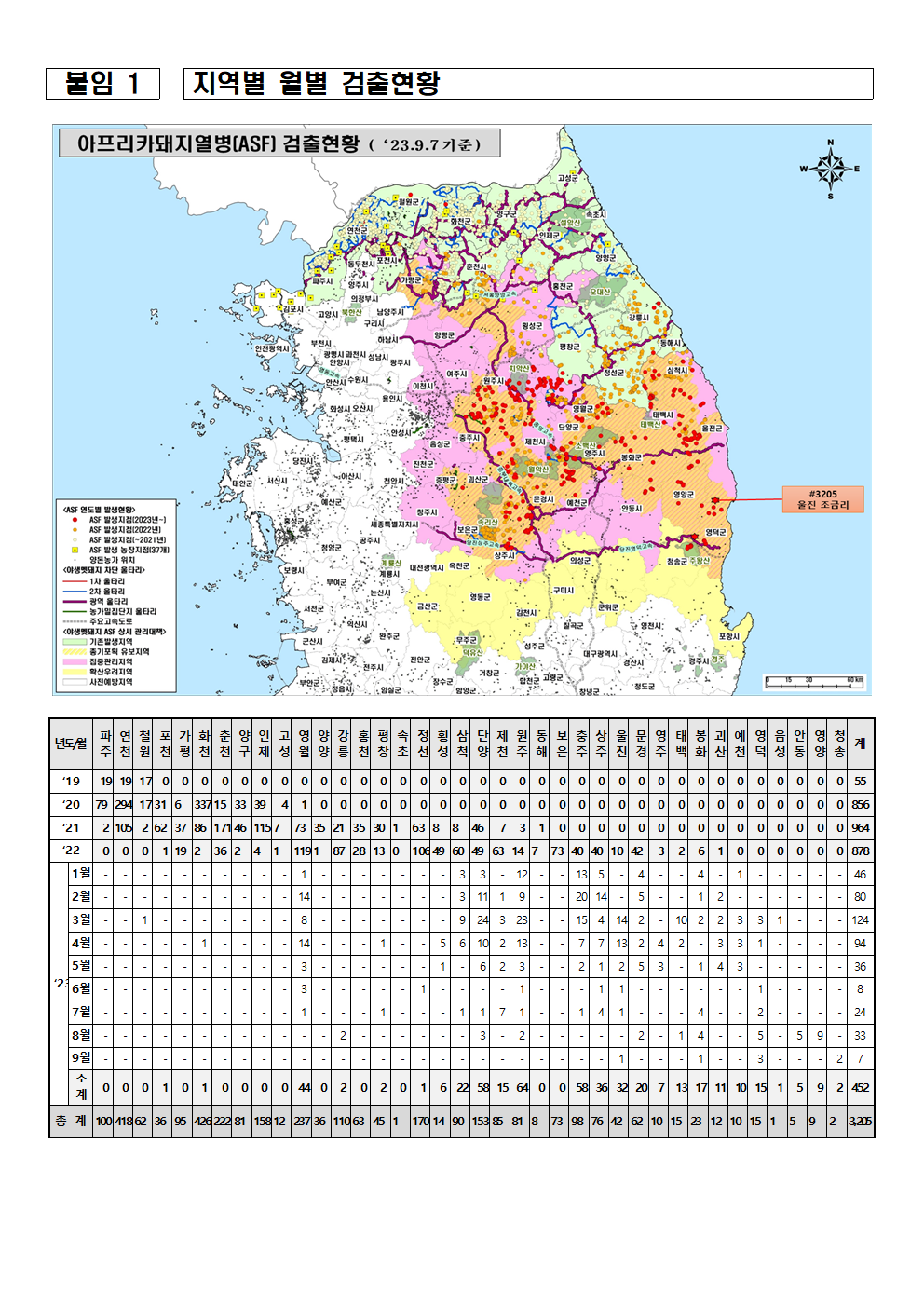This screenshot has width=924, height=1307.
Task: Click the 계 column header in the table
Action: (x=860, y=743)
